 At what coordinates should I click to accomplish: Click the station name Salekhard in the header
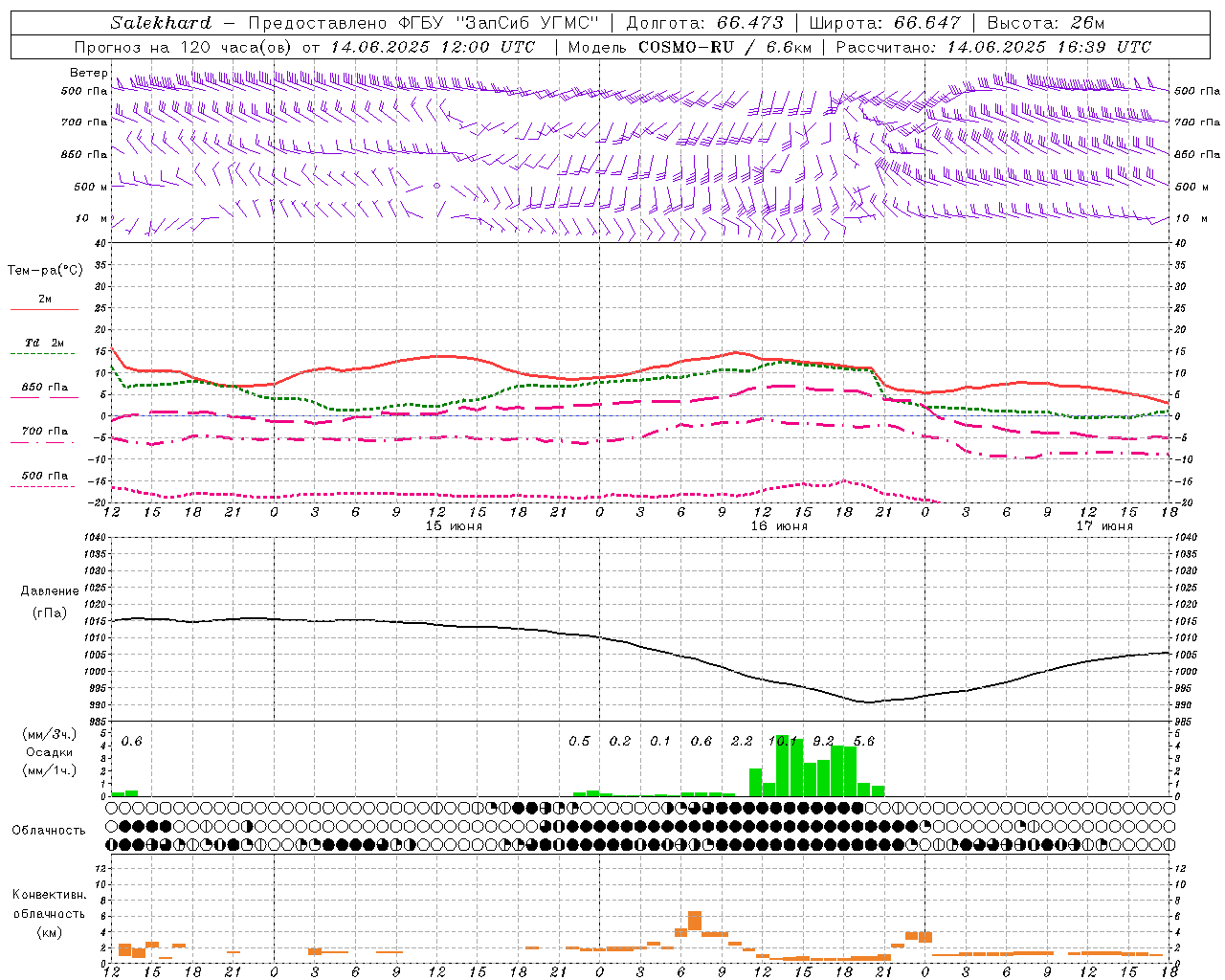pos(160,23)
